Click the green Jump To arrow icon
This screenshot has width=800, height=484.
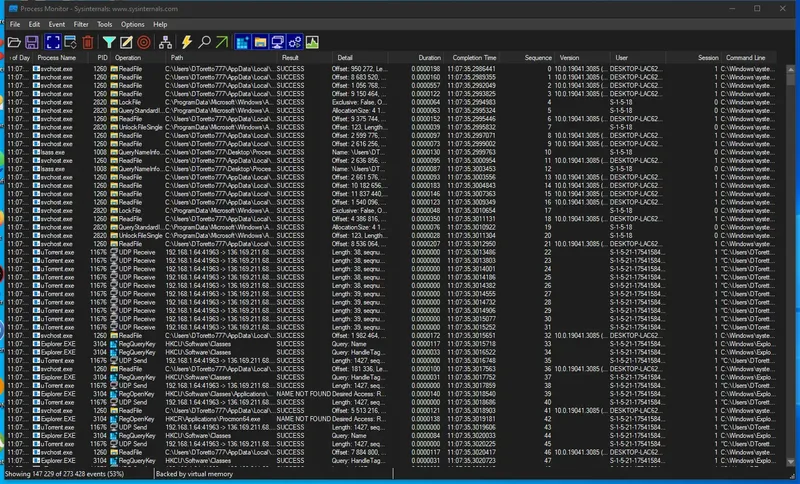pos(222,42)
